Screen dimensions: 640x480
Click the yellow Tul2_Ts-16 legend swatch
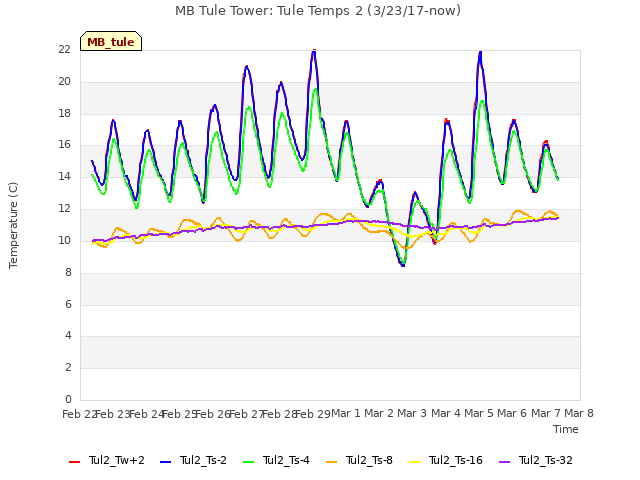point(414,462)
